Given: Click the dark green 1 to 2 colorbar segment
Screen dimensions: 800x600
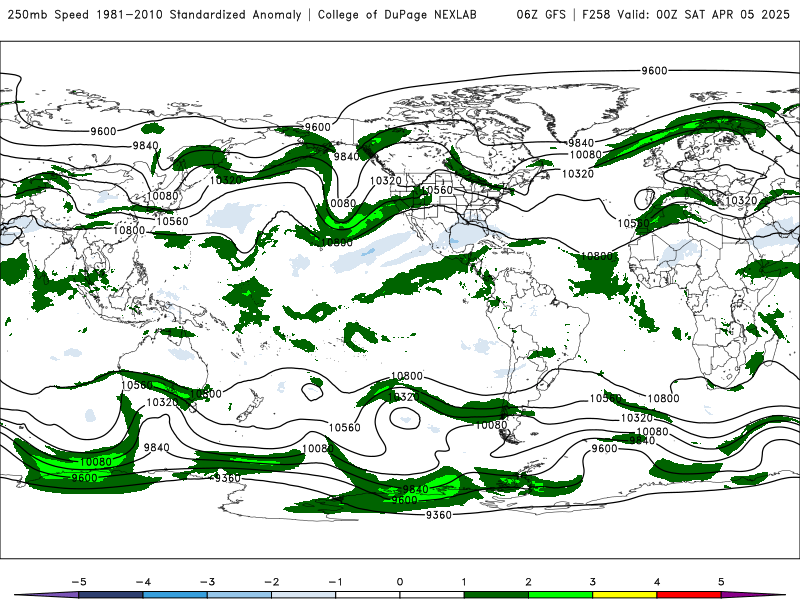Looking at the screenshot, I should pos(496,595).
